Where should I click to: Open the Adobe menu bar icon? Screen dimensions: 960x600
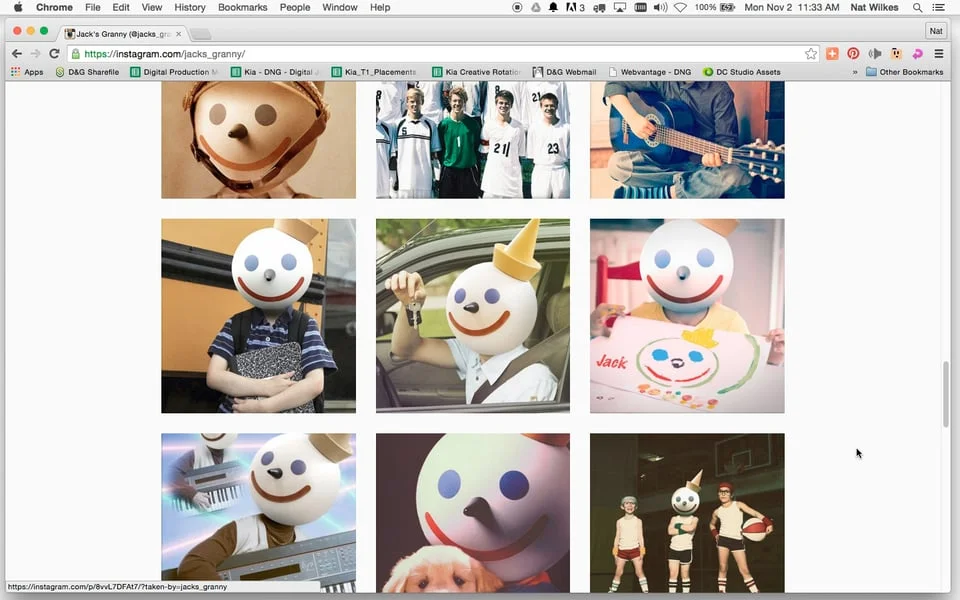[x=575, y=7]
